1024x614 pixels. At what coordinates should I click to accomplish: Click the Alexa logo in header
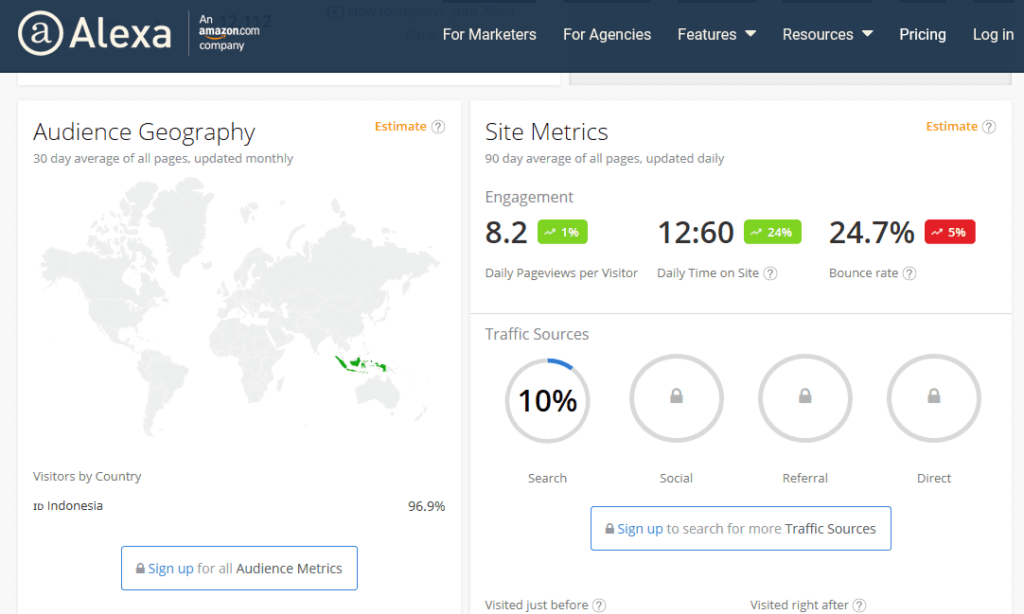95,33
